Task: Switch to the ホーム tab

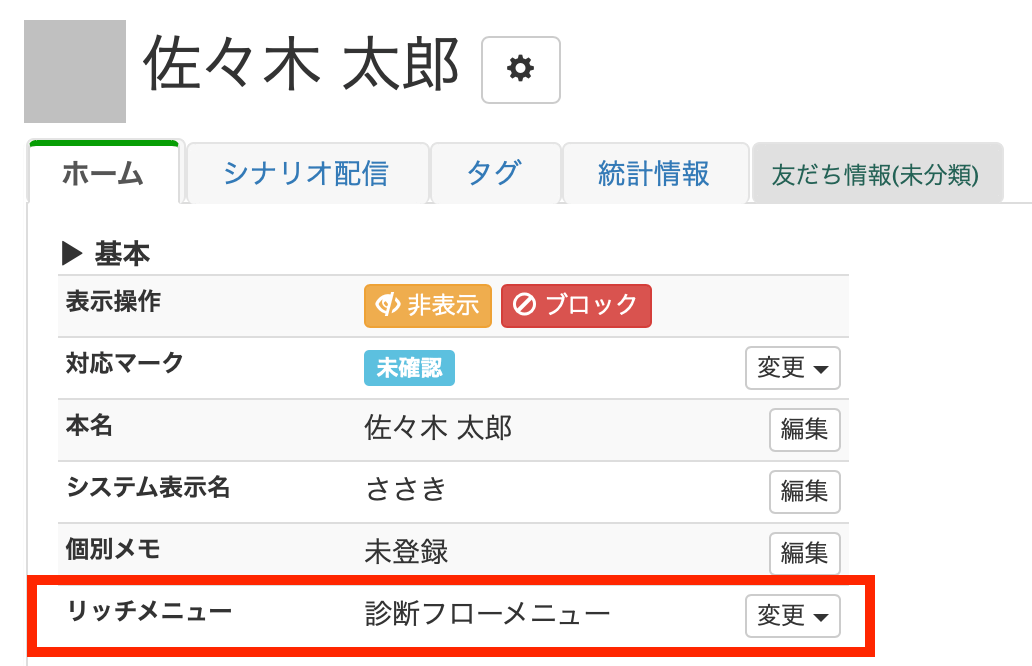Action: pos(103,174)
